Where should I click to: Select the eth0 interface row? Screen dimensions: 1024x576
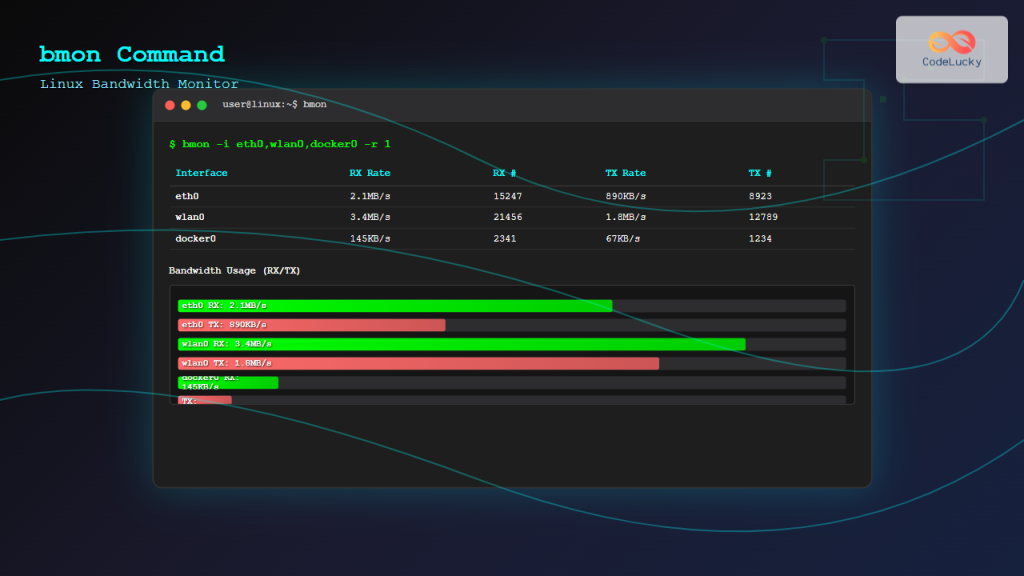tap(400, 196)
